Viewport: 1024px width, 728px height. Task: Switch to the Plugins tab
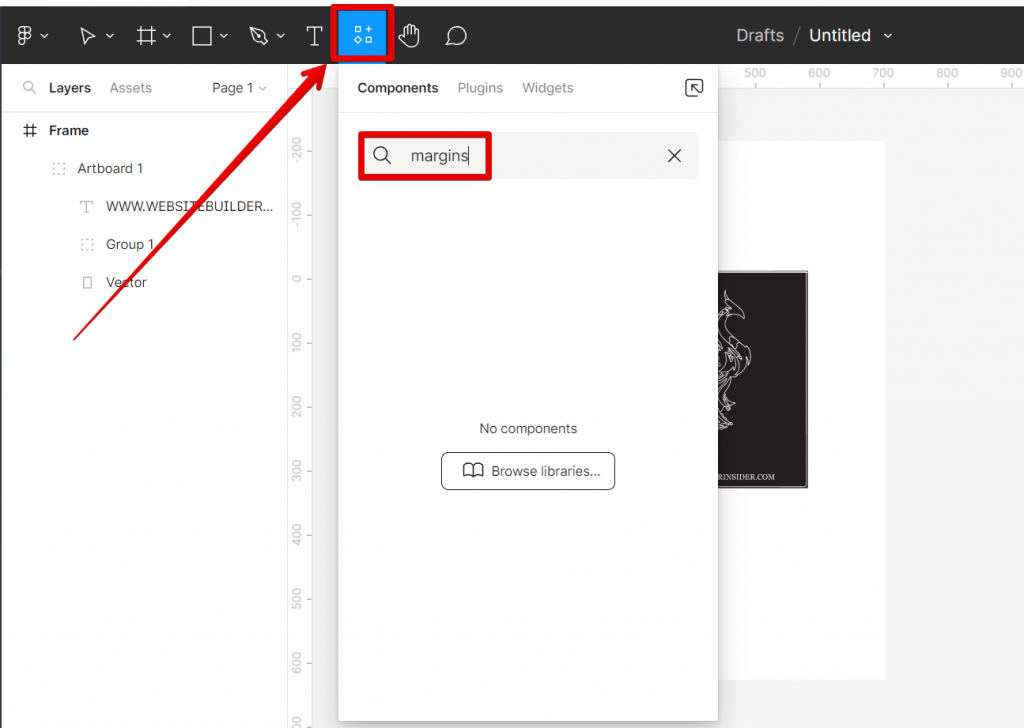480,88
